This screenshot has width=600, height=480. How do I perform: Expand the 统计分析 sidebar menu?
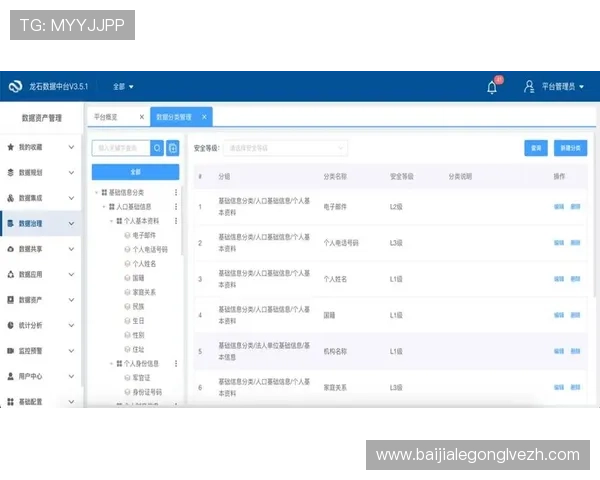[40, 325]
